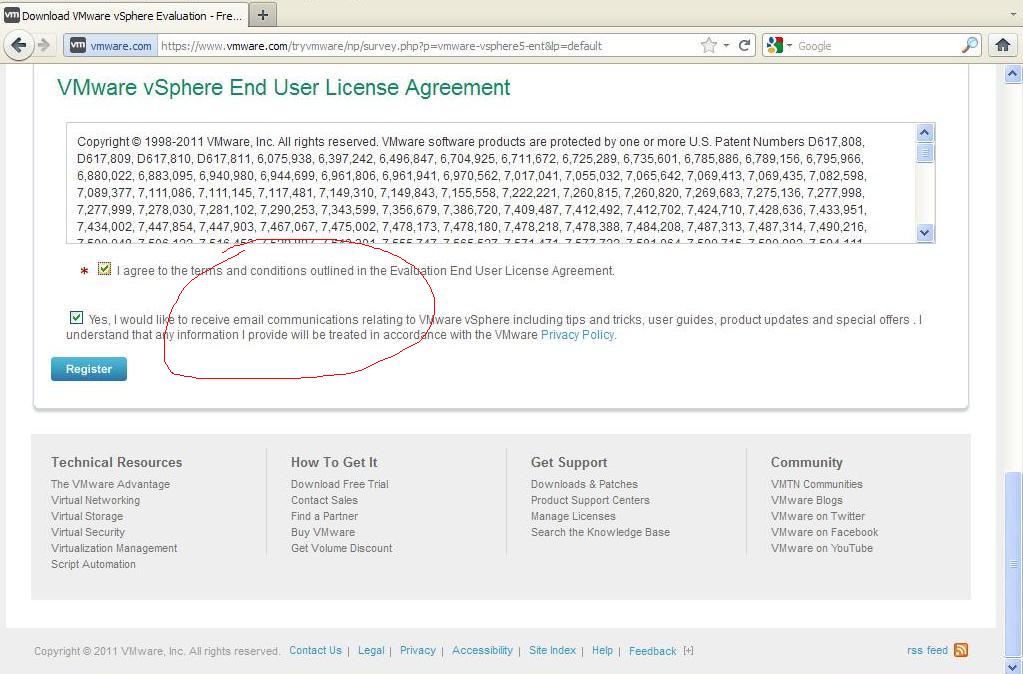Reload the page using the refresh icon
This screenshot has width=1023, height=674.
click(744, 46)
